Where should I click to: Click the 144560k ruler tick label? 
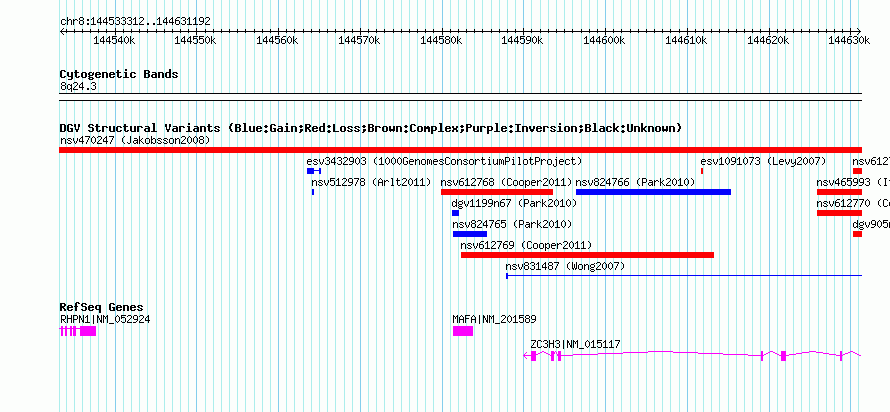(278, 41)
